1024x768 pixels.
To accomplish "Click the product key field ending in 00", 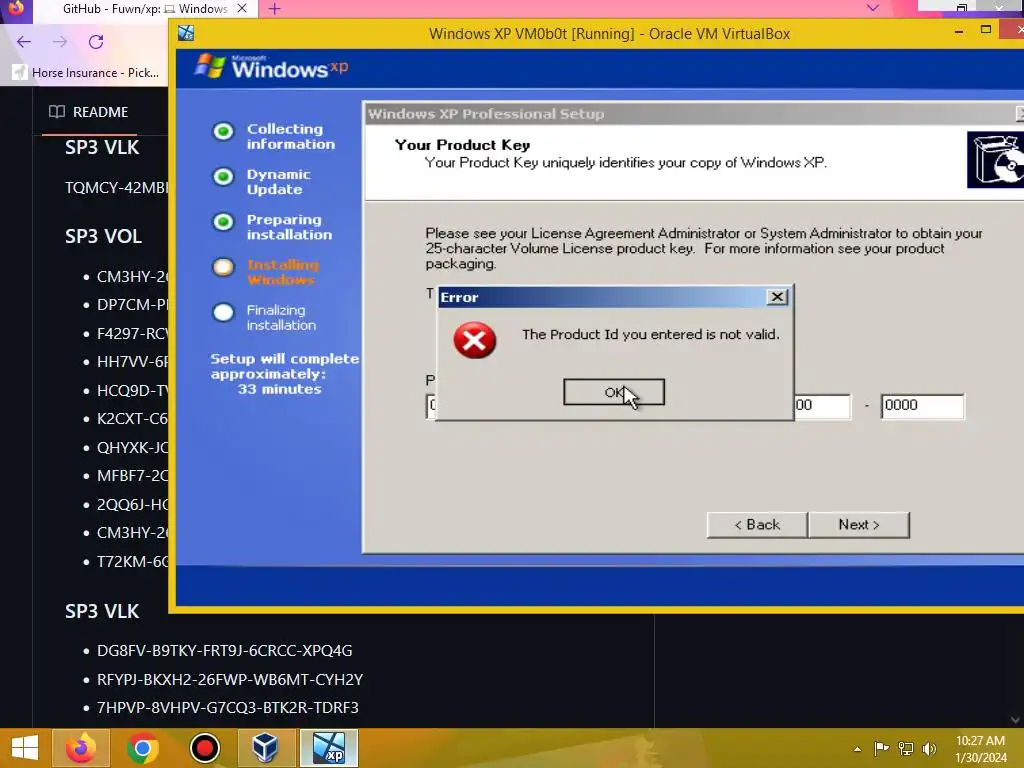I will pyautogui.click(x=822, y=406).
